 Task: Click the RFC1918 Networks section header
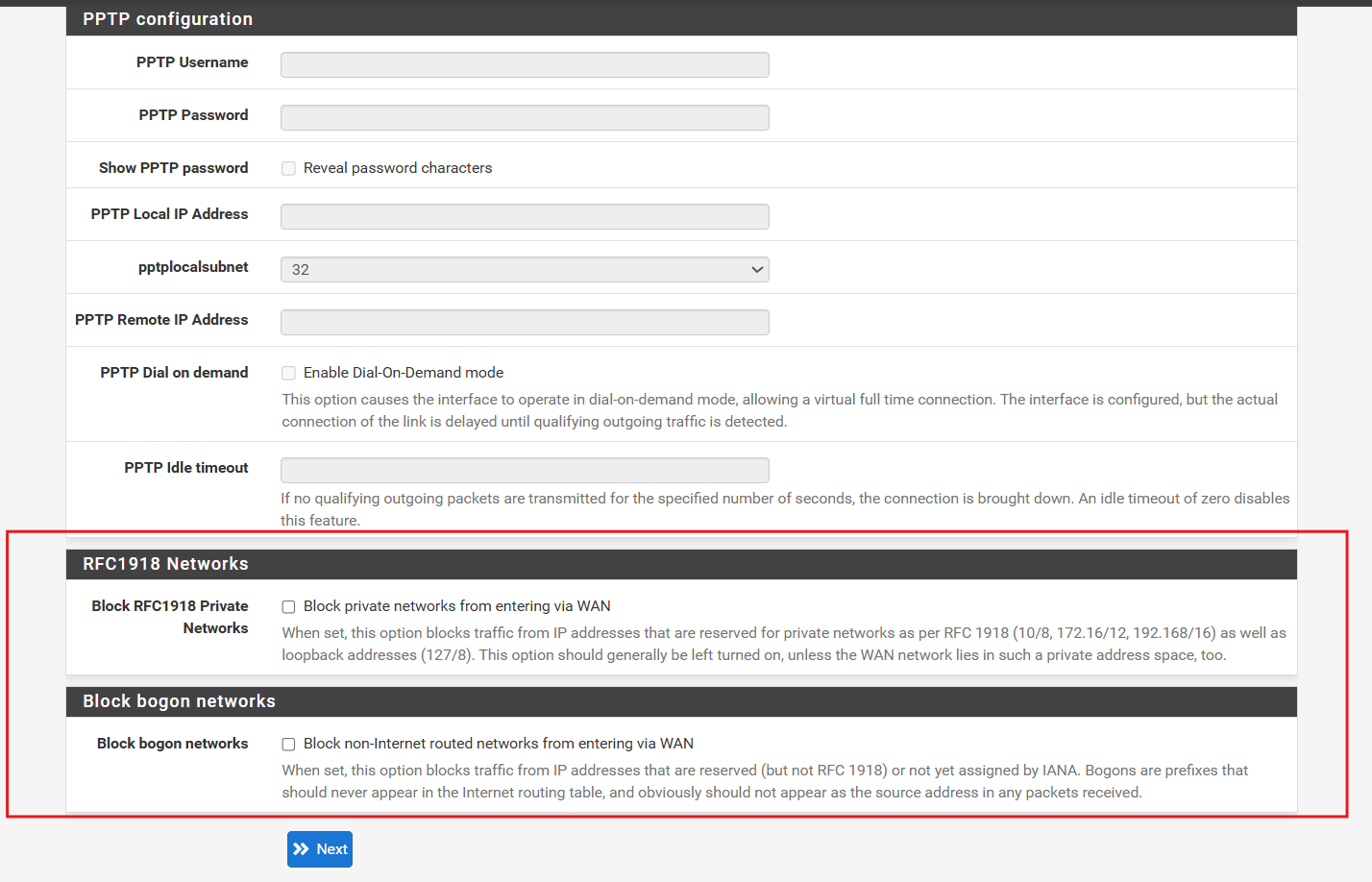pos(165,564)
